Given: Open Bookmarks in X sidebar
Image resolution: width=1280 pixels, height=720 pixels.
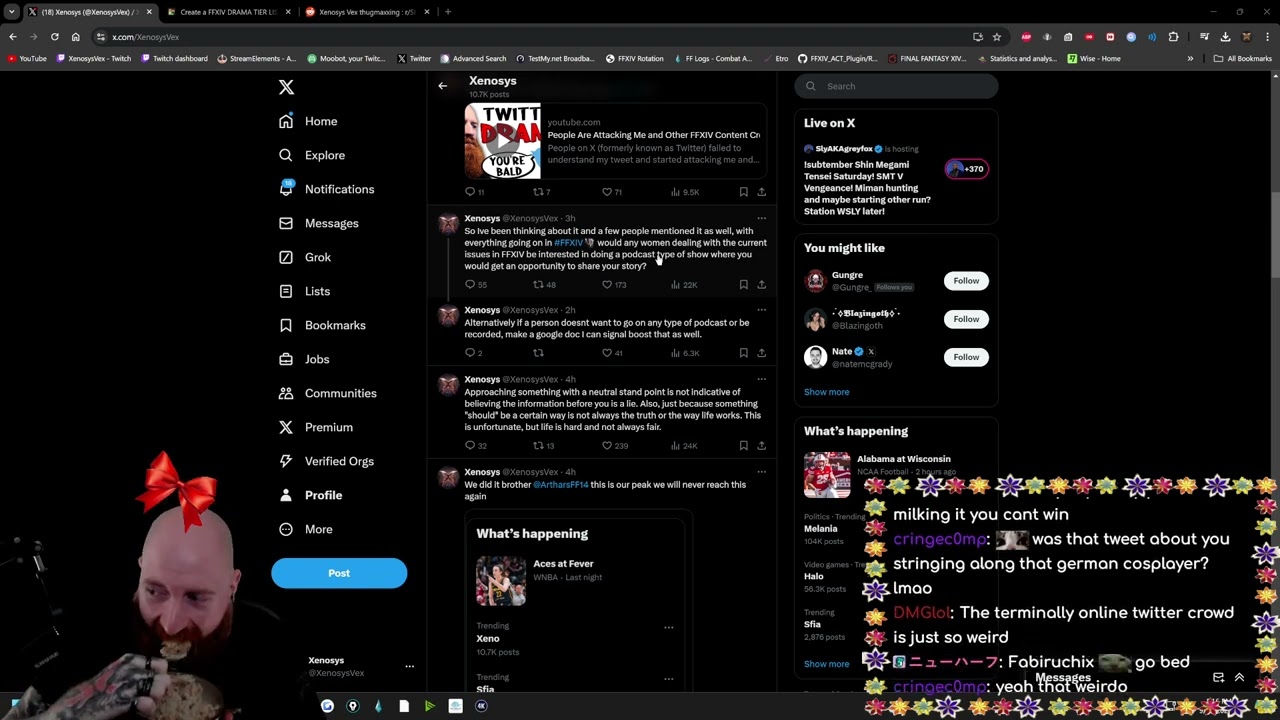Looking at the screenshot, I should [x=322, y=325].
